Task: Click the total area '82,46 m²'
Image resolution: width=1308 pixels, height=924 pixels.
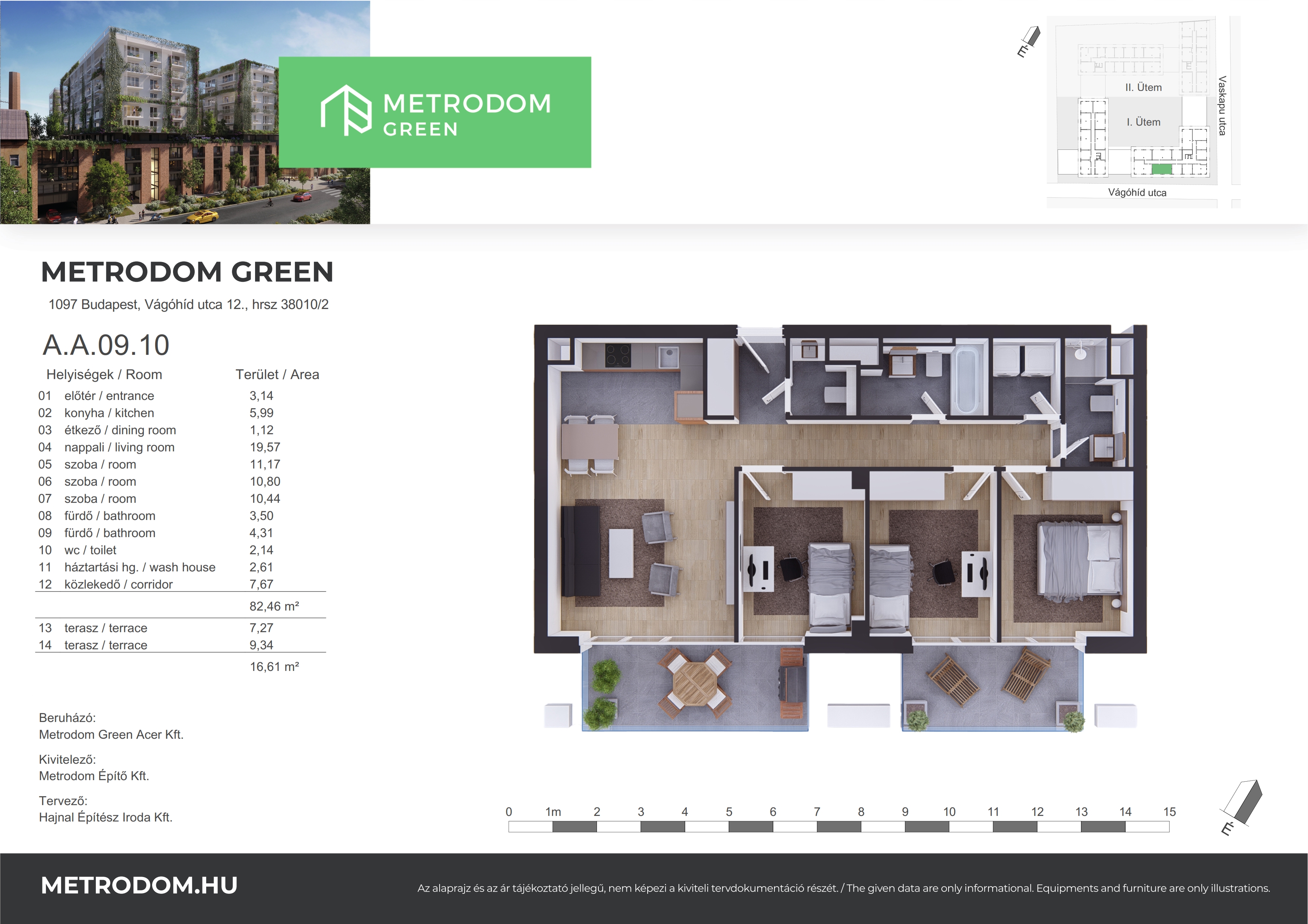Action: tap(274, 606)
